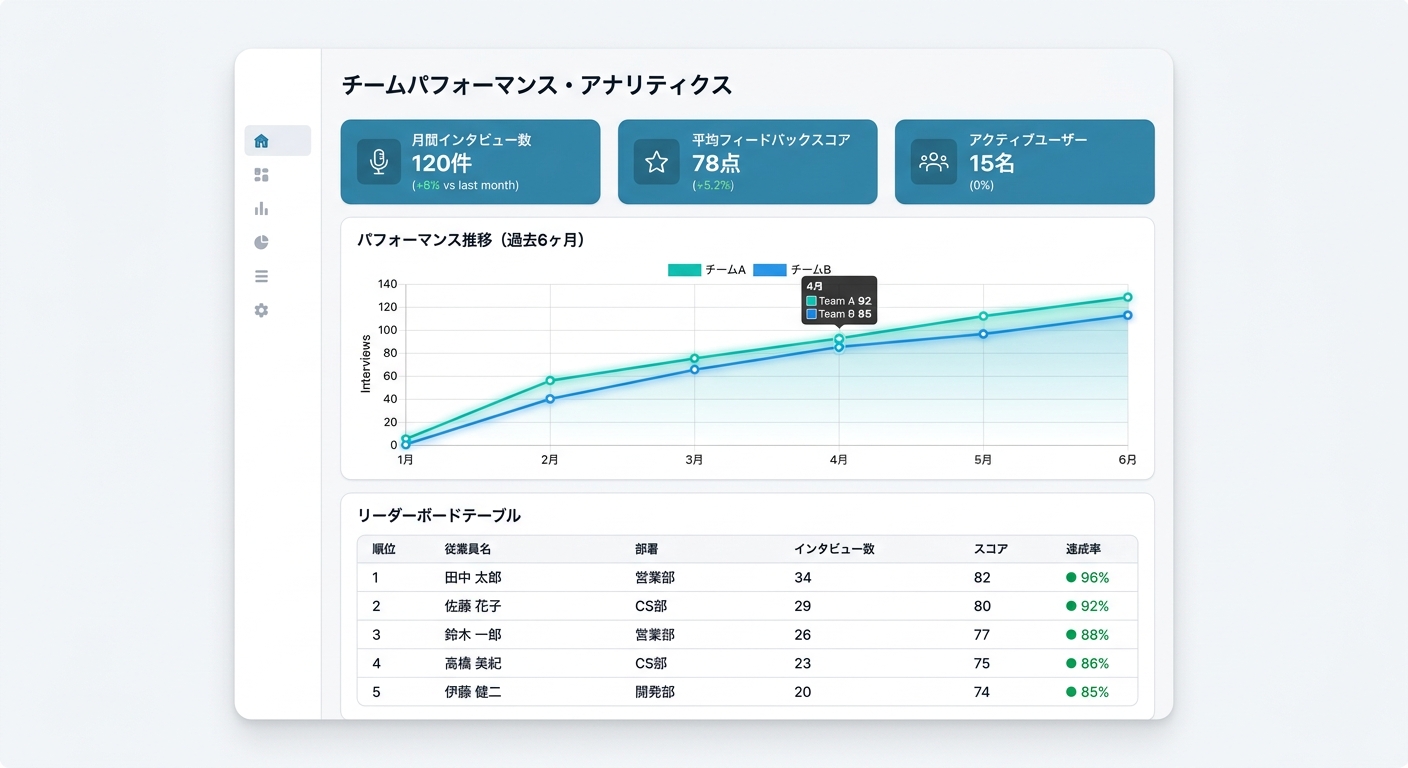
Task: Select the リーダーボードテーブル section title
Action: pos(441,515)
